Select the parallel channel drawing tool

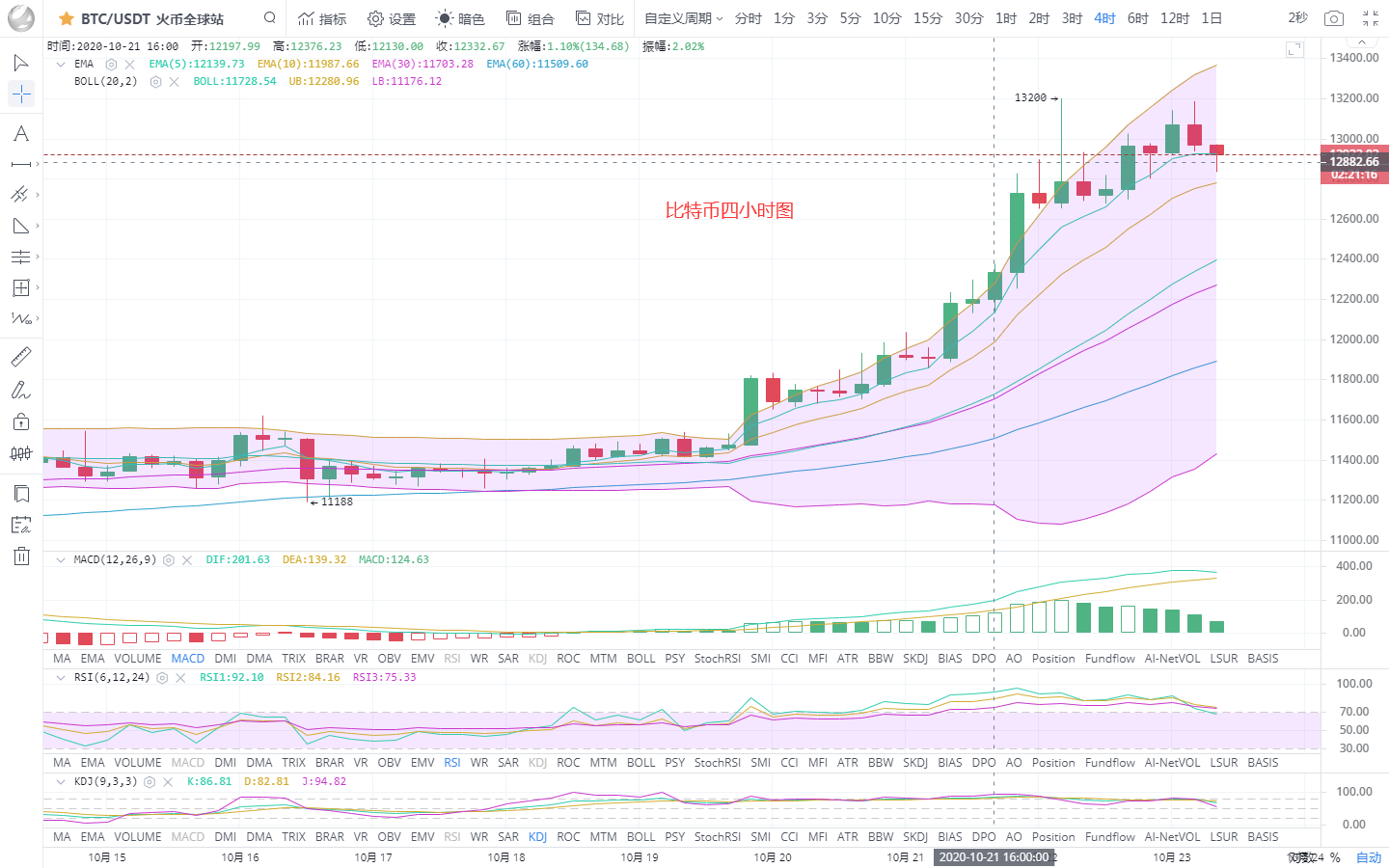[20, 195]
